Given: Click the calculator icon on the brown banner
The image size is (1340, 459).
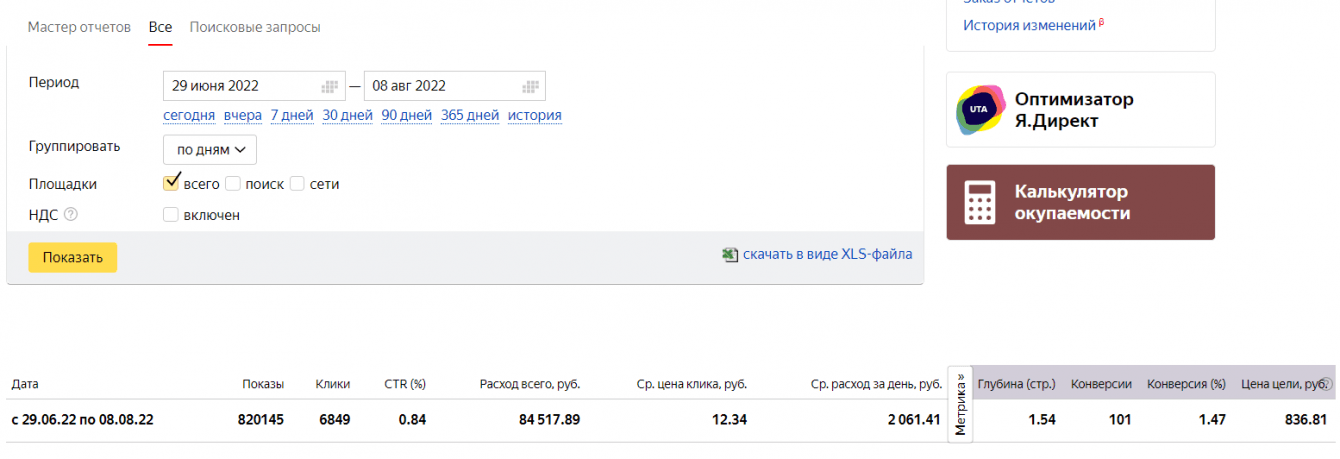Looking at the screenshot, I should pyautogui.click(x=980, y=202).
